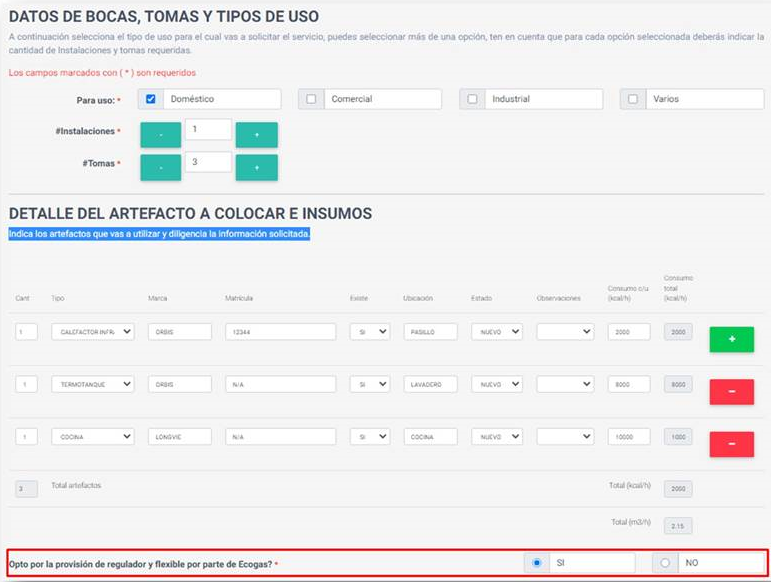Screen dimensions: 771x582
Task: Click the green add artifact plus button
Action: tap(731, 339)
